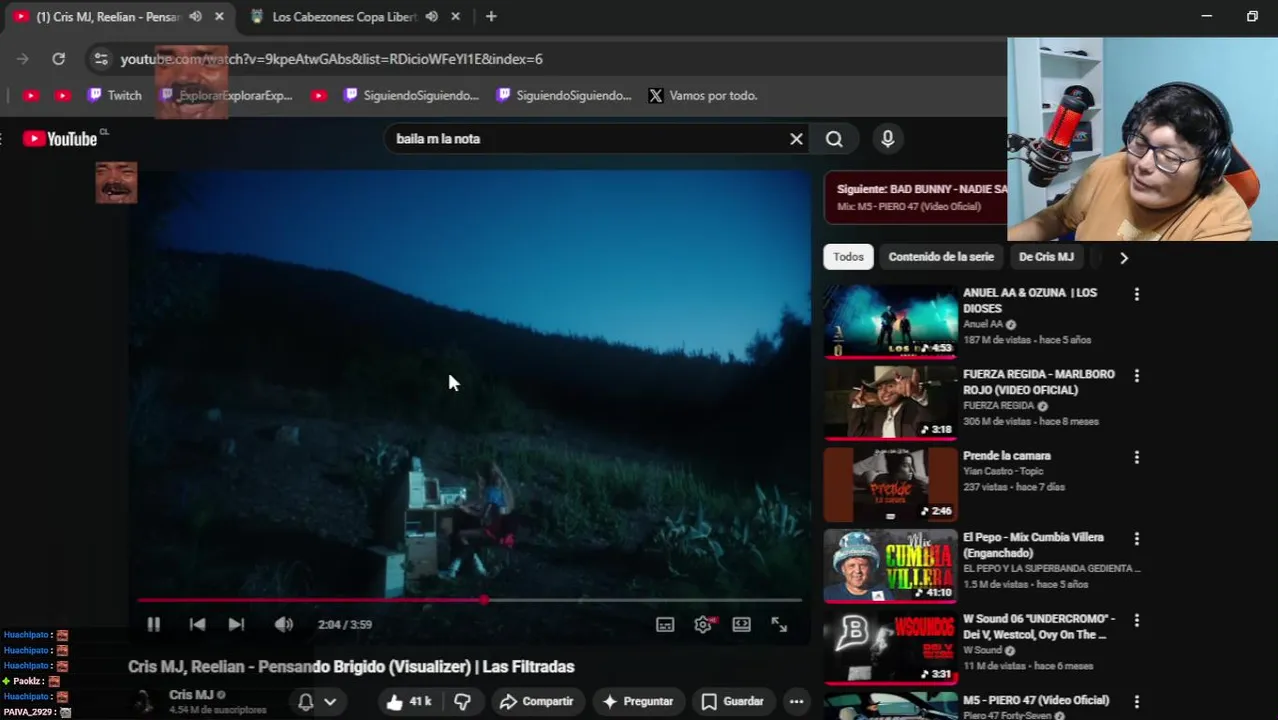The width and height of the screenshot is (1278, 720).
Task: Click the video progress bar scrubber
Action: 484,600
